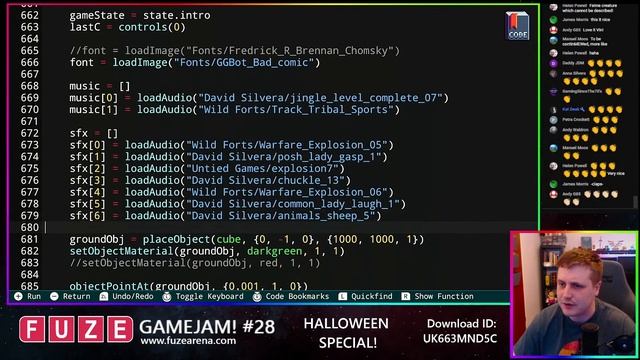The width and height of the screenshot is (640, 360).
Task: Click the Show Function label
Action: point(444,296)
